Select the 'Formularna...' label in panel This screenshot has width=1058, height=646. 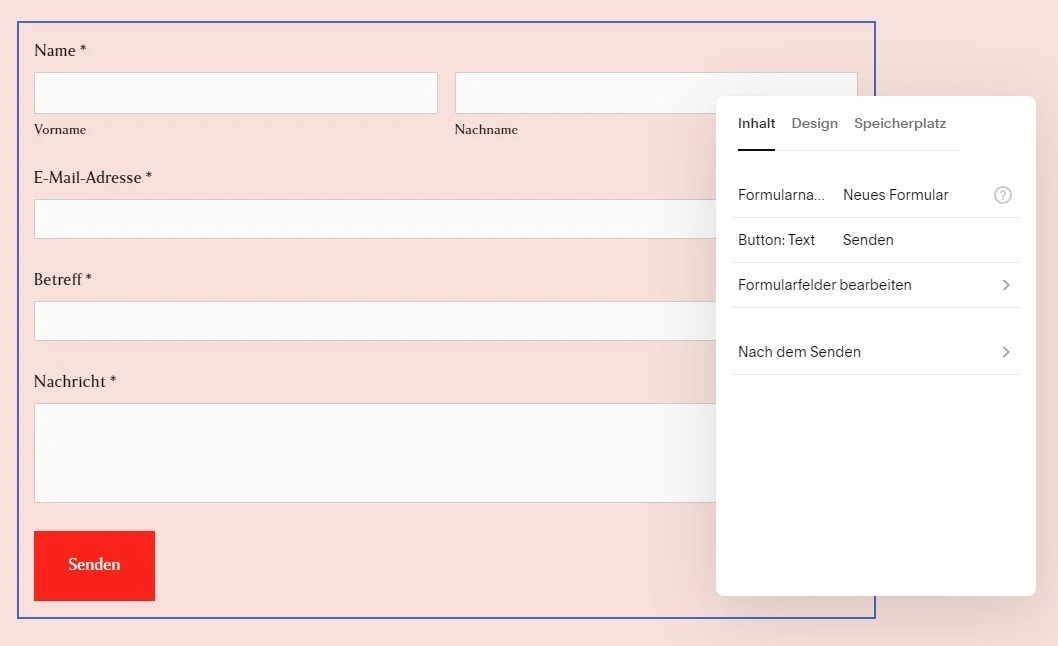pyautogui.click(x=781, y=195)
